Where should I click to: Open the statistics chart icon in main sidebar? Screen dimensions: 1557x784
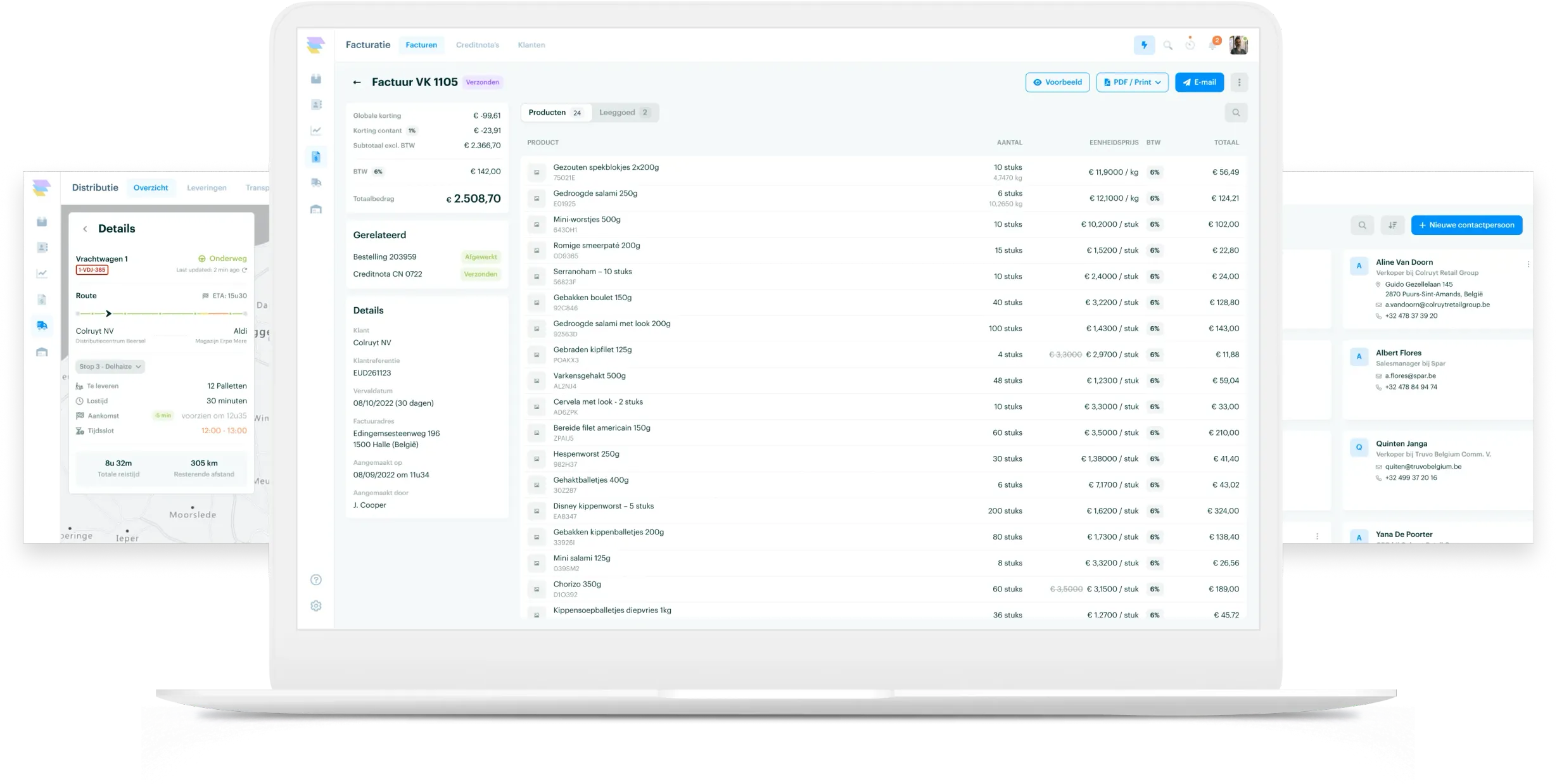[316, 130]
